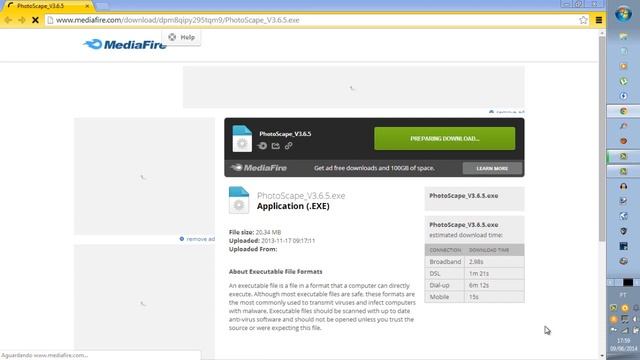Click the shield taskbar icon

(623, 231)
